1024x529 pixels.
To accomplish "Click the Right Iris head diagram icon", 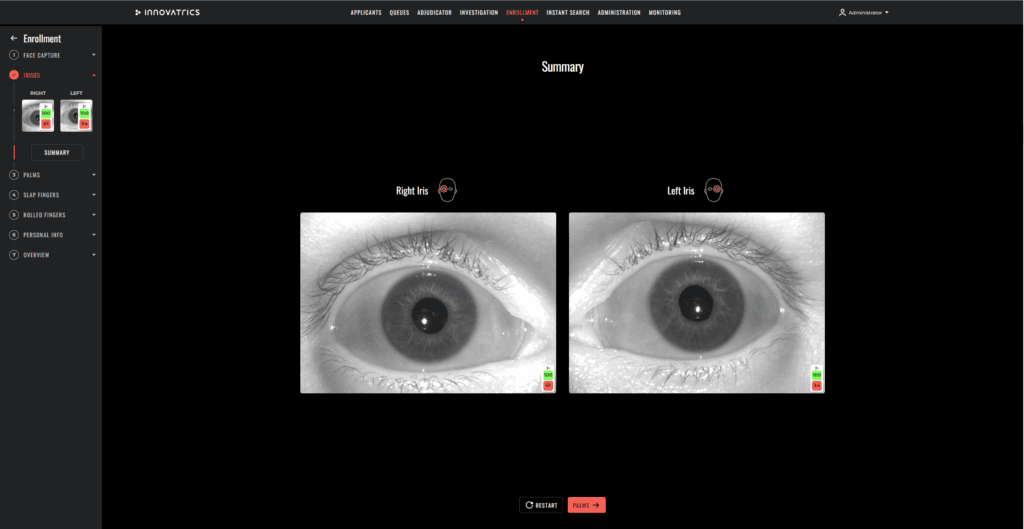I will 447,191.
